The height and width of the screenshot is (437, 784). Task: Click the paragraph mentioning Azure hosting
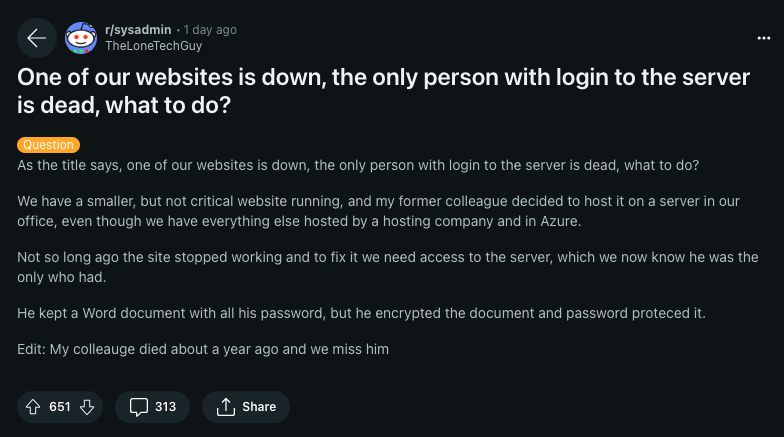(x=378, y=211)
